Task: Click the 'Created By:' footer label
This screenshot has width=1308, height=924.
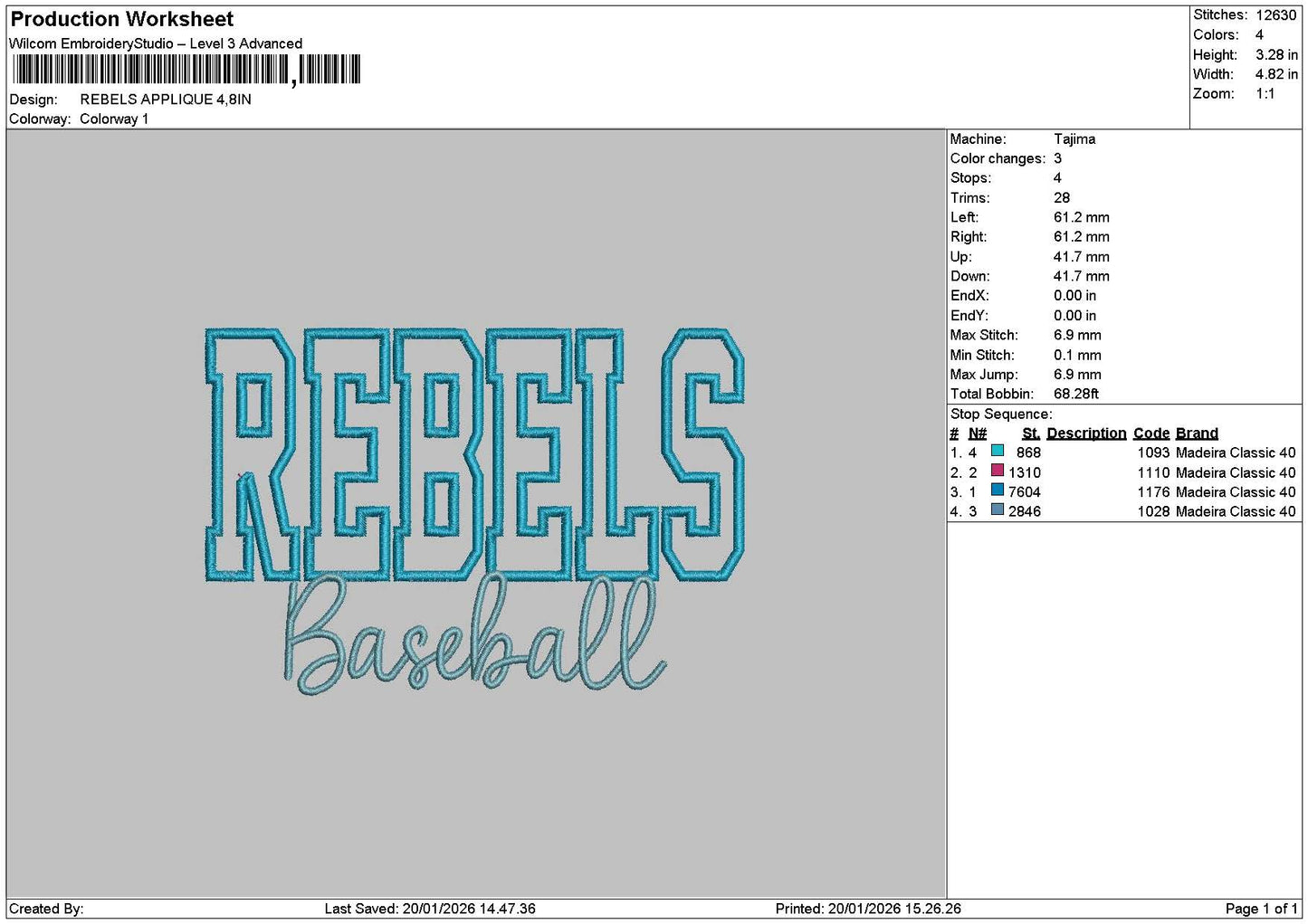Action: (46, 909)
